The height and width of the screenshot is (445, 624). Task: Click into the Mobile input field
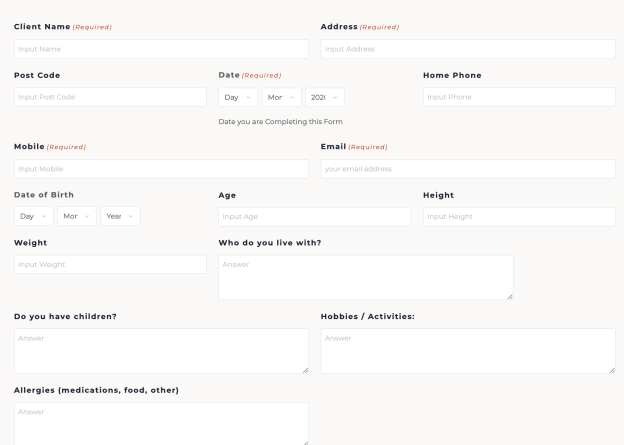click(161, 169)
